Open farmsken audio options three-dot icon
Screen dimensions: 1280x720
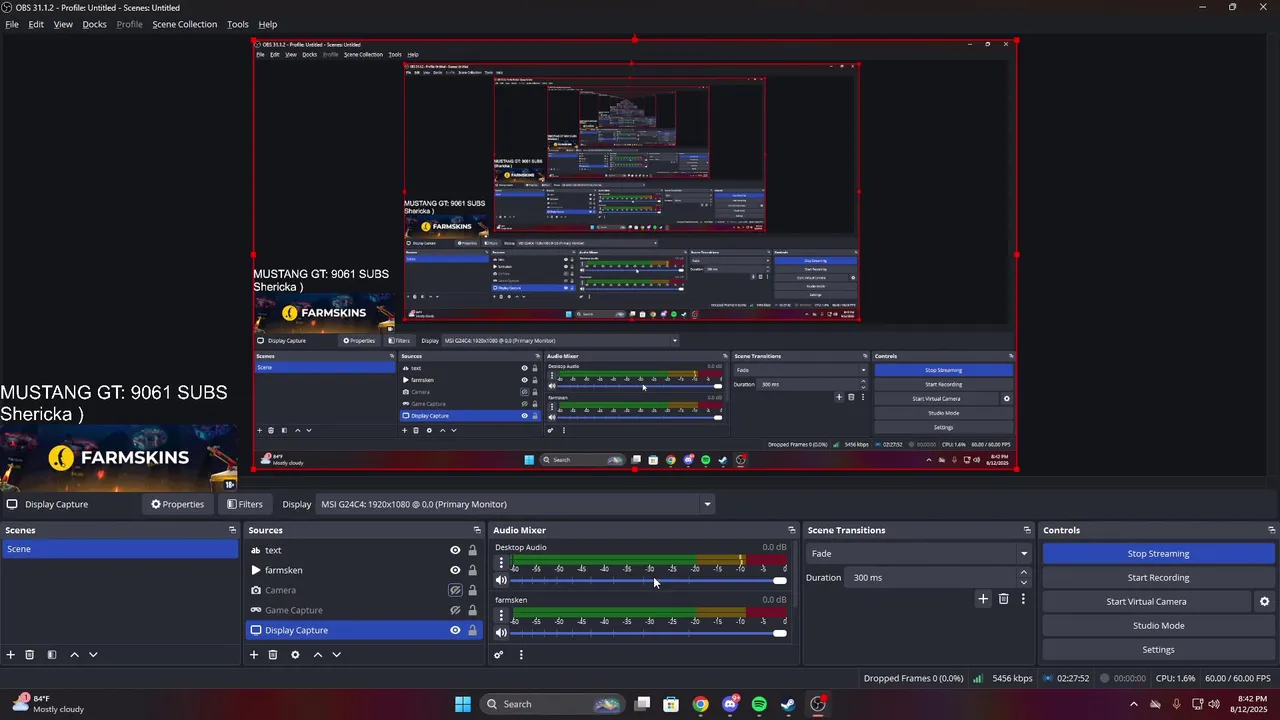click(x=502, y=615)
